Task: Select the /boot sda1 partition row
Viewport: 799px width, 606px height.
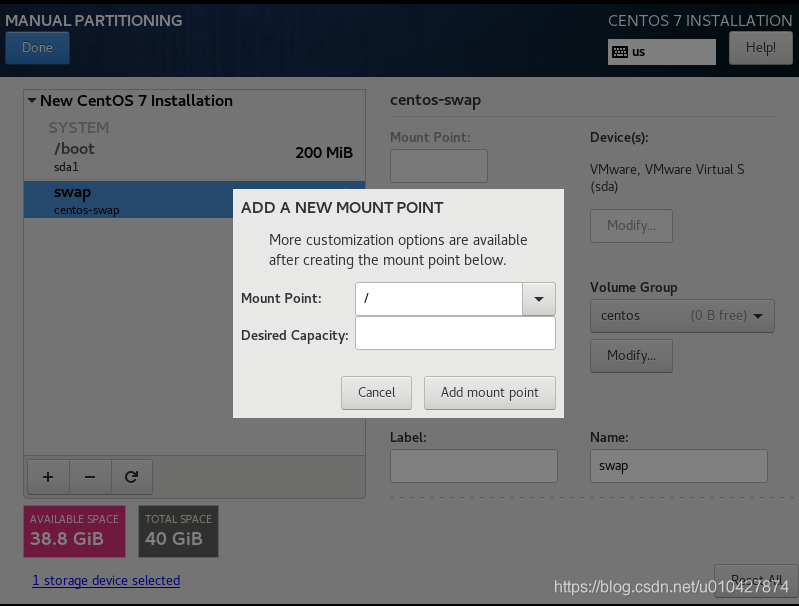Action: (194, 157)
